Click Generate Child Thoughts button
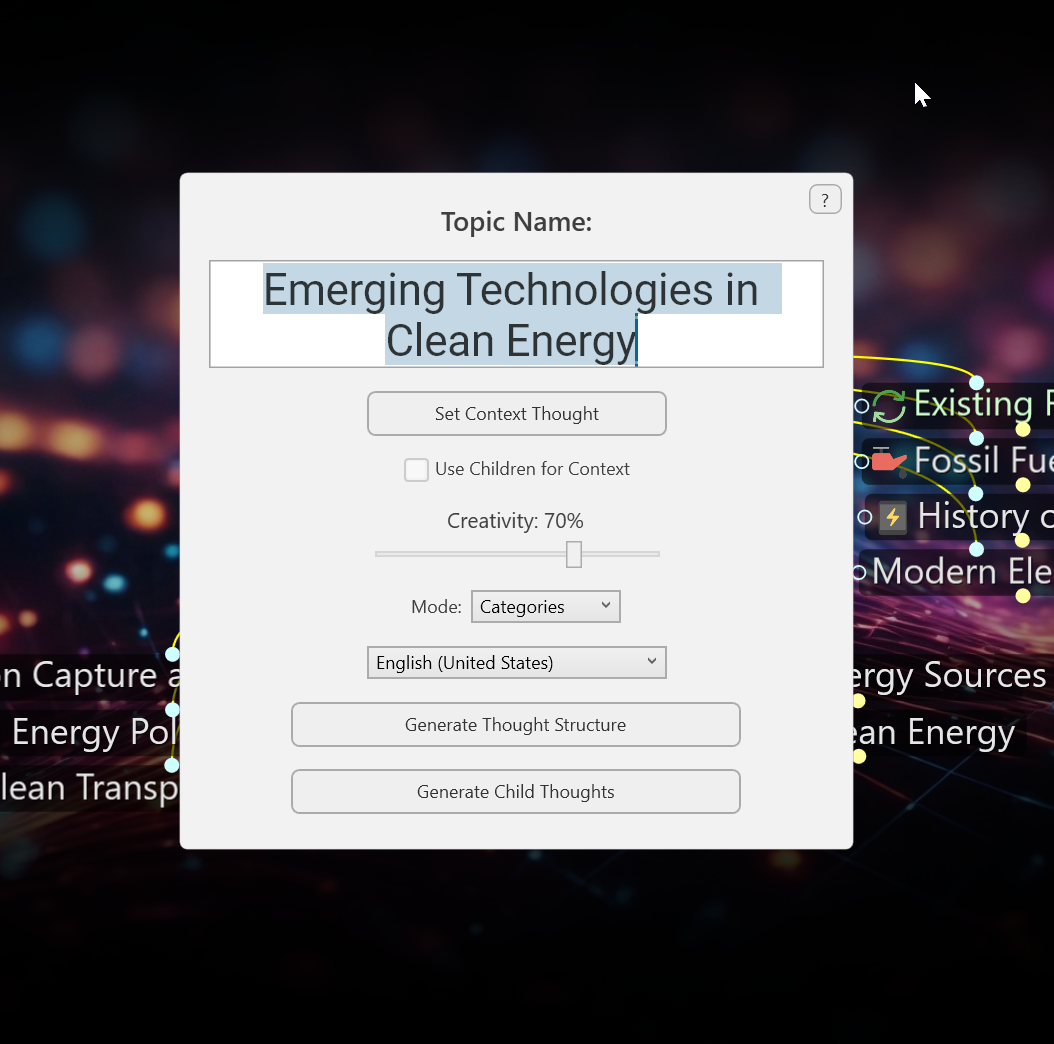 point(515,792)
